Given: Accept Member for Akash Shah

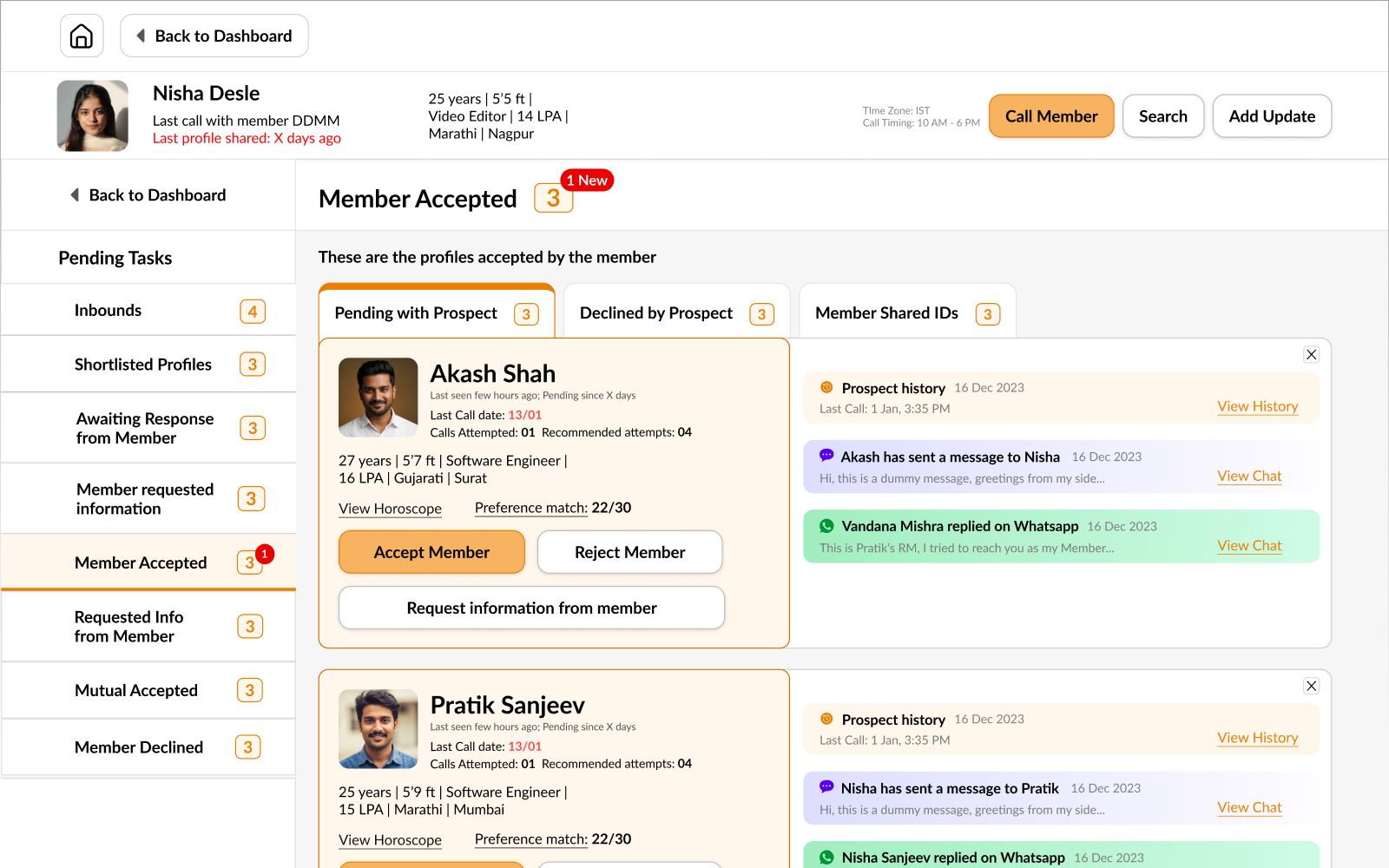Looking at the screenshot, I should [x=431, y=552].
